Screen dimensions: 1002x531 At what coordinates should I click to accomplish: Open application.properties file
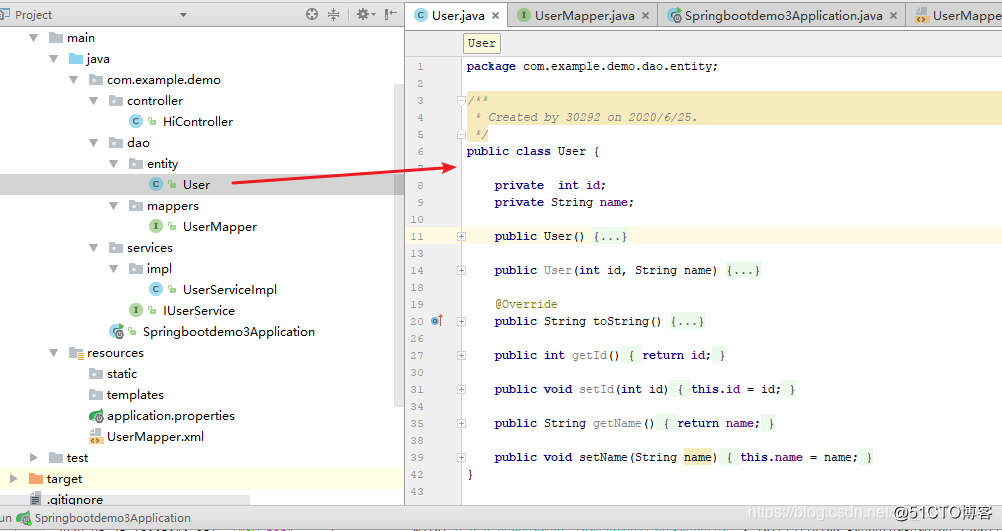(x=171, y=416)
